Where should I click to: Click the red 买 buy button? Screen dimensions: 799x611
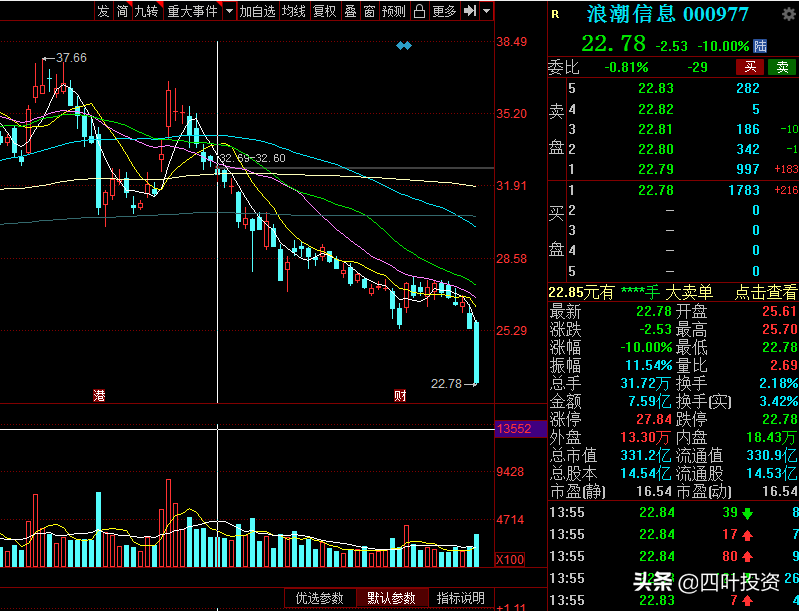pyautogui.click(x=750, y=67)
